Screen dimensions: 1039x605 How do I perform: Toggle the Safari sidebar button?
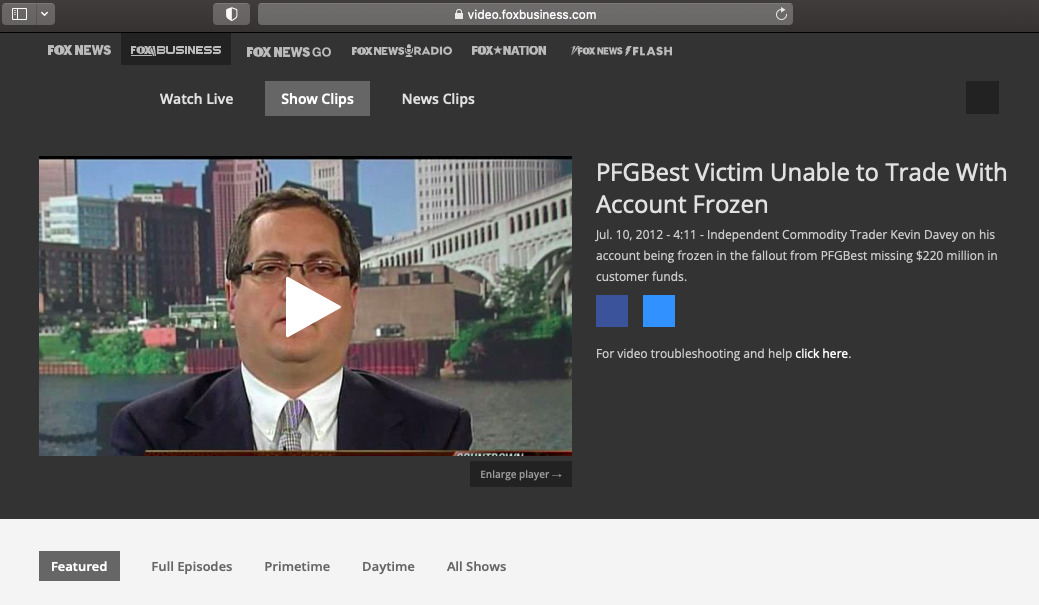(19, 14)
